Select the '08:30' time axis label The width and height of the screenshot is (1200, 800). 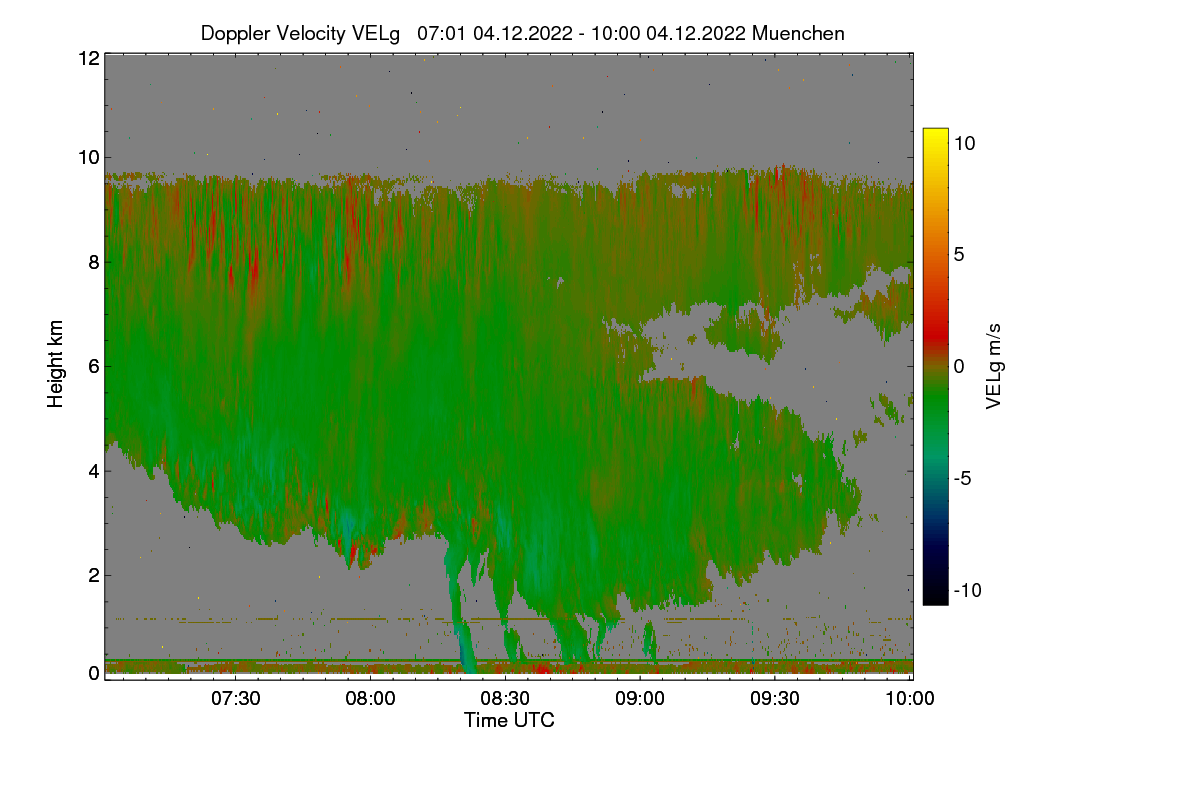click(x=505, y=699)
